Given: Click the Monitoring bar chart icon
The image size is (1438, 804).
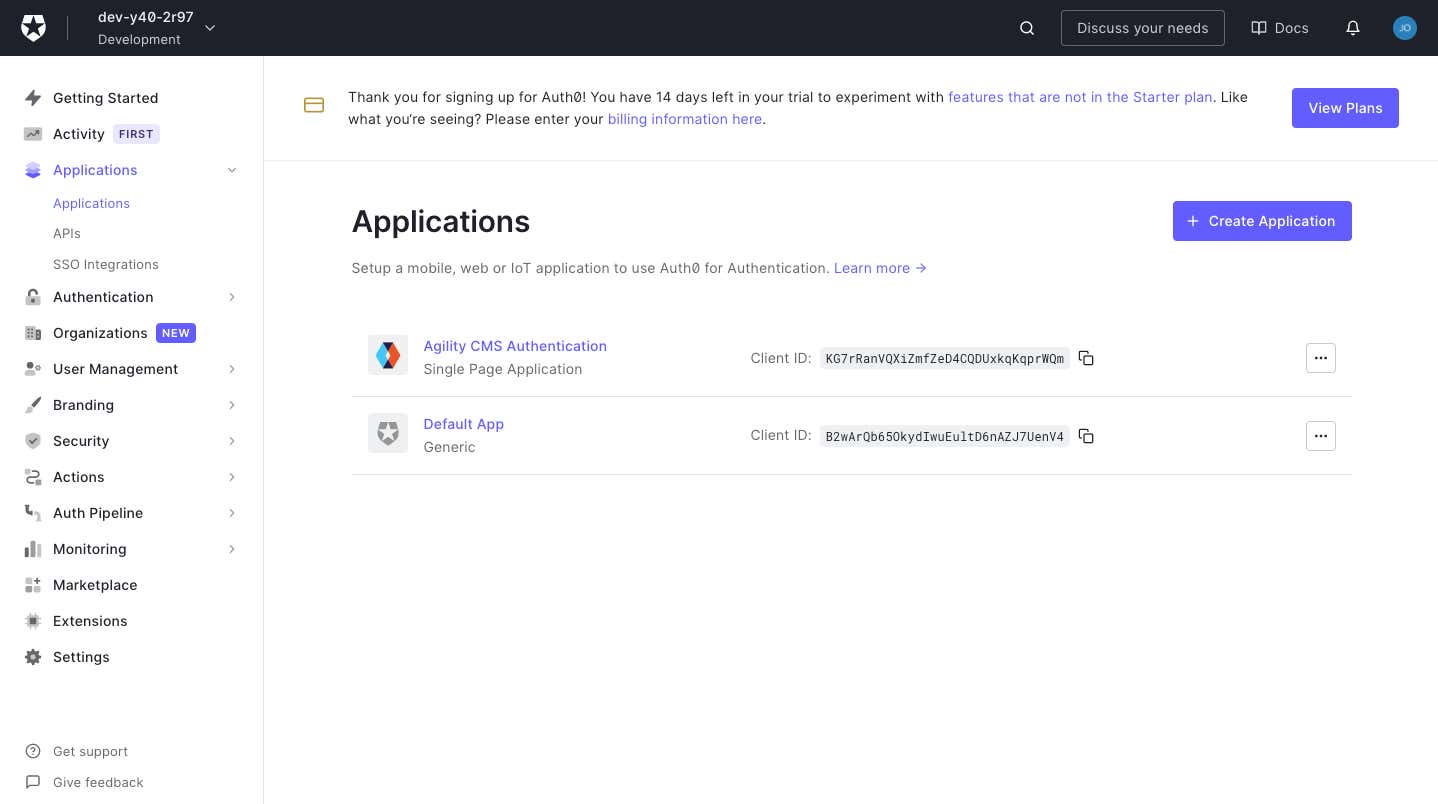Looking at the screenshot, I should click(x=33, y=549).
